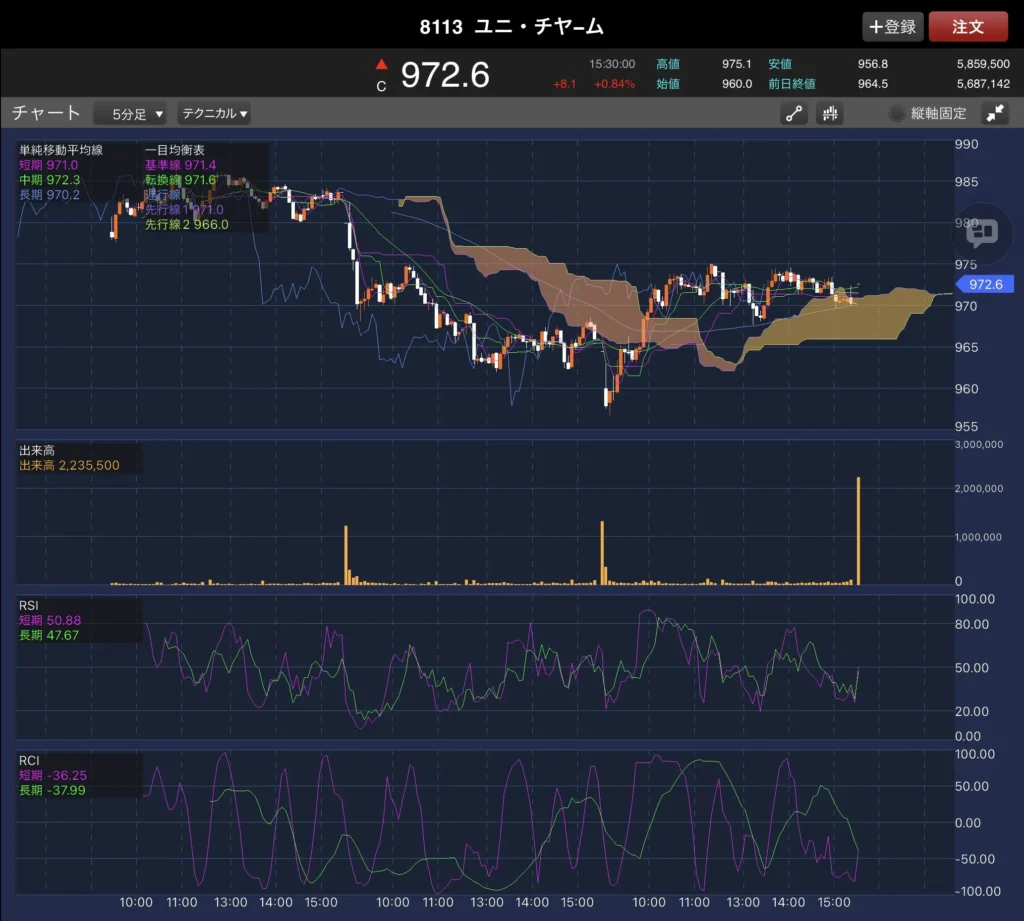
Task: Click the red up-triangle price indicator
Action: click(x=381, y=66)
